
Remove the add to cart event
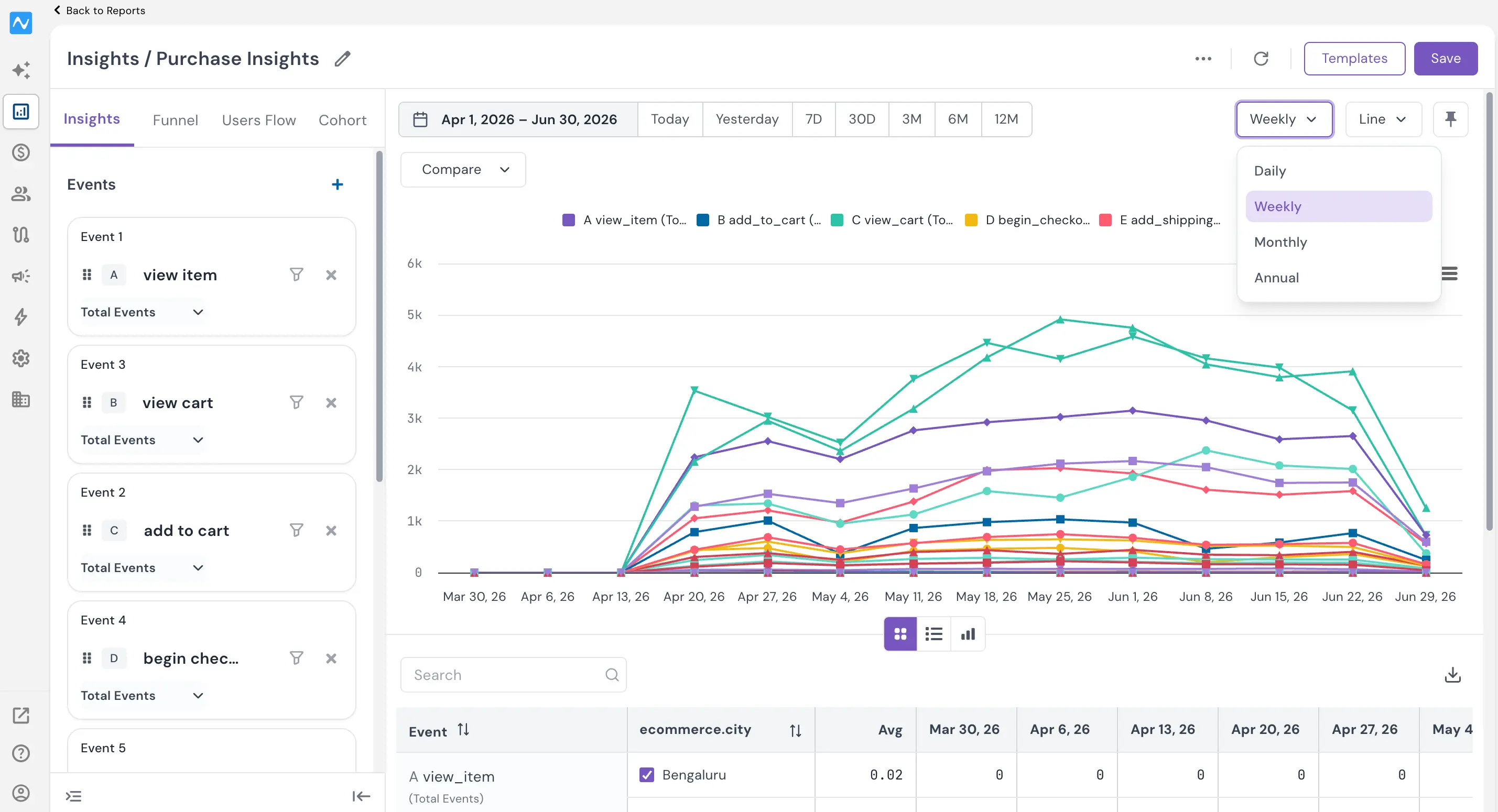(331, 531)
